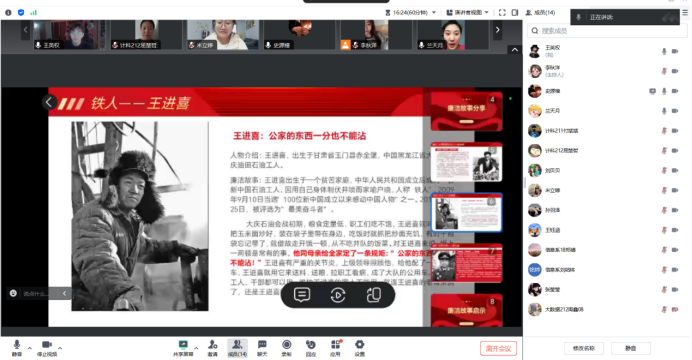
Task: Click the mute-all 静音 button in members panel
Action: coord(630,348)
